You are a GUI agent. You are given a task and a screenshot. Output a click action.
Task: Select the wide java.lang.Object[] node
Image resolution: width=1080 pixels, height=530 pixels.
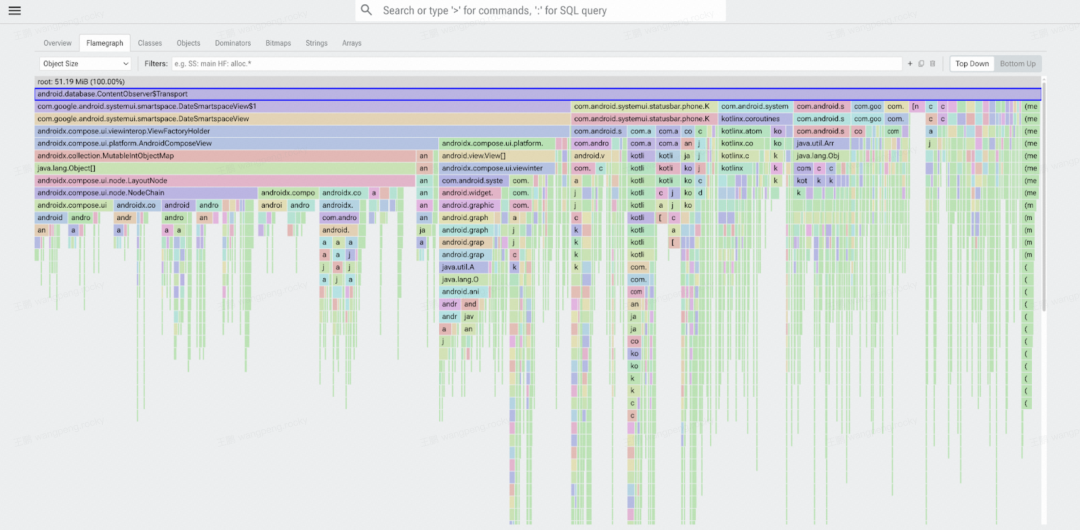pos(225,168)
